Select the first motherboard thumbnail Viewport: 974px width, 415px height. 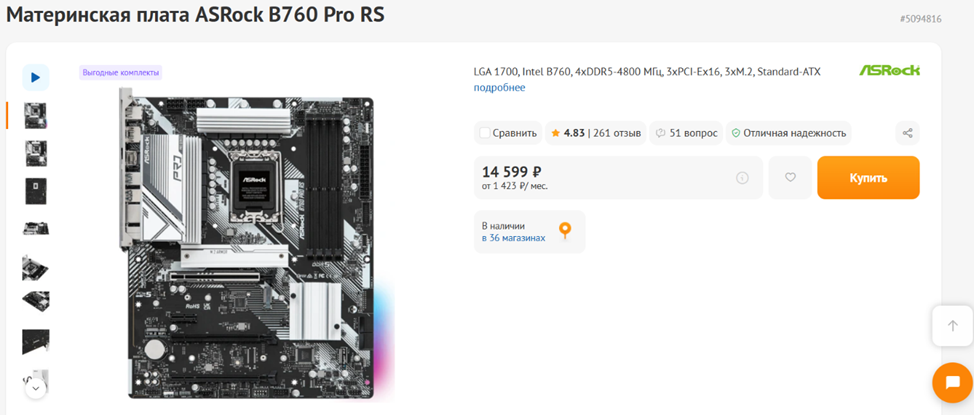tap(35, 115)
